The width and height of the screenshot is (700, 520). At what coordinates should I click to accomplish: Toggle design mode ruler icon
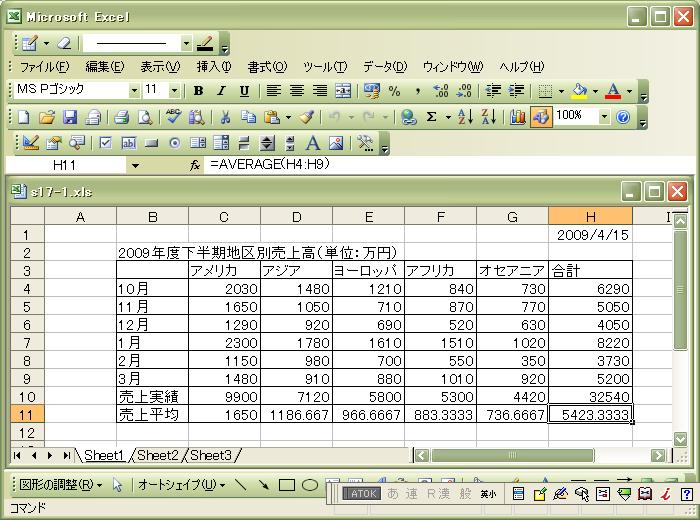pos(30,143)
